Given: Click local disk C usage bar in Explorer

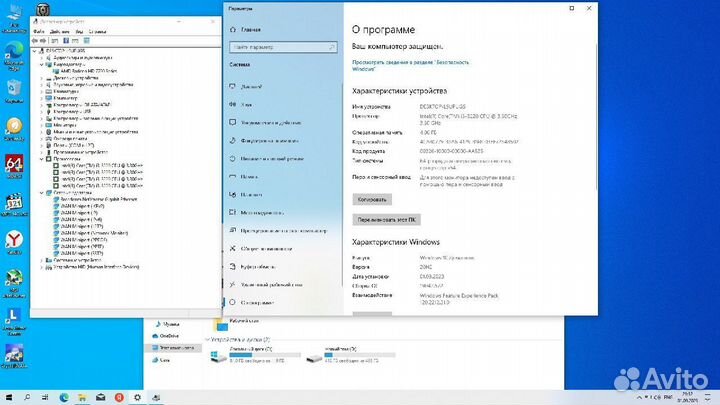Looking at the screenshot, I should click(265, 355).
